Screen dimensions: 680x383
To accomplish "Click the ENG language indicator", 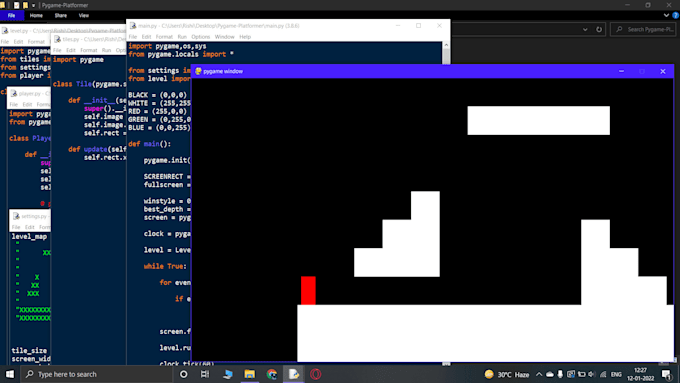I will pyautogui.click(x=616, y=374).
